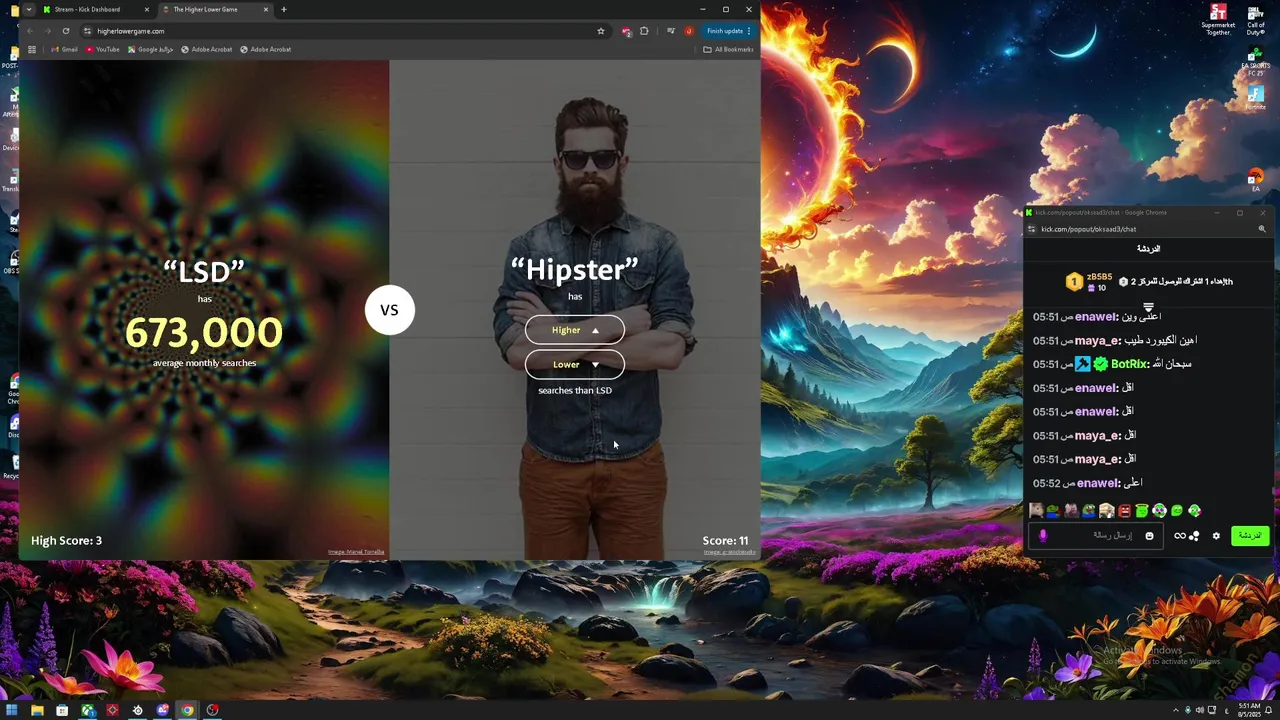Viewport: 1280px width, 720px height.
Task: Click the higherlowergame.com address bar
Action: point(344,31)
